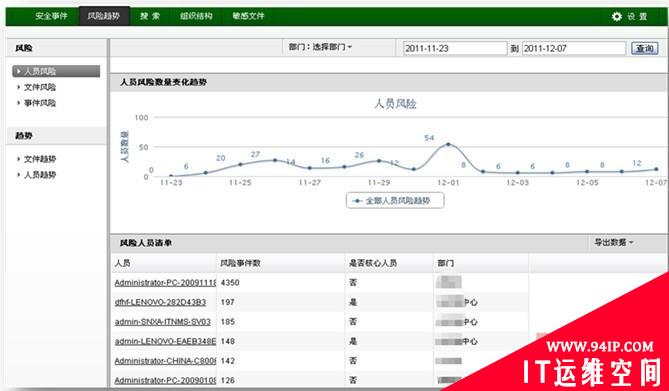The width and height of the screenshot is (669, 391).
Task: Open the Administrator-PC-2009010 person link
Action: 166,380
